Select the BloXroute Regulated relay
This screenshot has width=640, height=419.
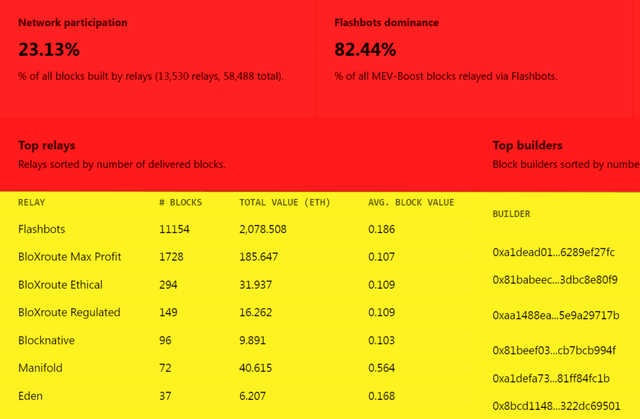[x=69, y=313]
